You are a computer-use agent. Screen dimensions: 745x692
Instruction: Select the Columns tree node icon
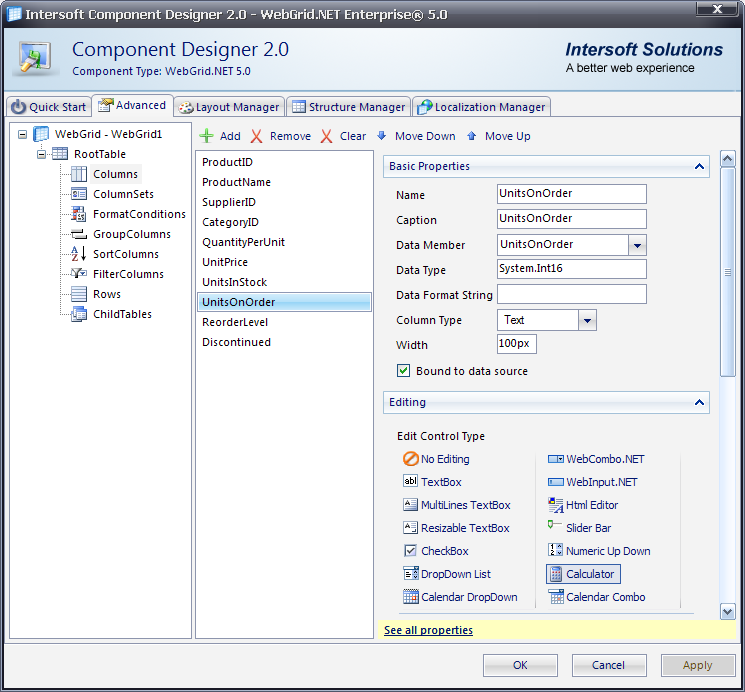(x=79, y=174)
